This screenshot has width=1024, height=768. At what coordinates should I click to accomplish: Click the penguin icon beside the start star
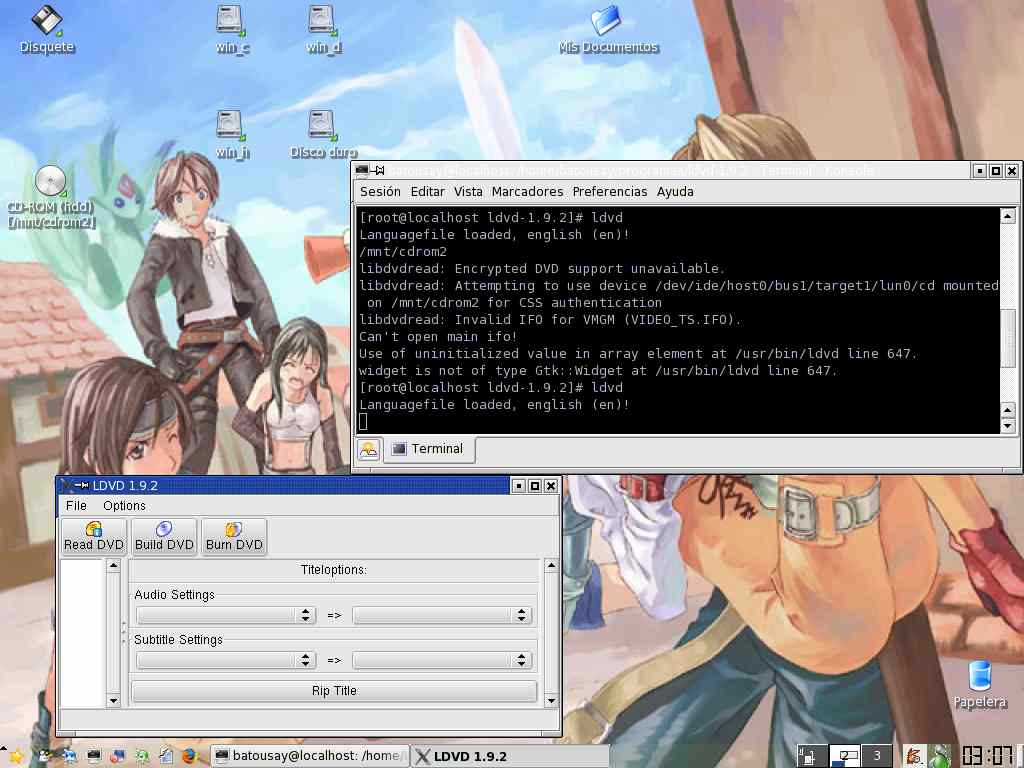pyautogui.click(x=44, y=756)
